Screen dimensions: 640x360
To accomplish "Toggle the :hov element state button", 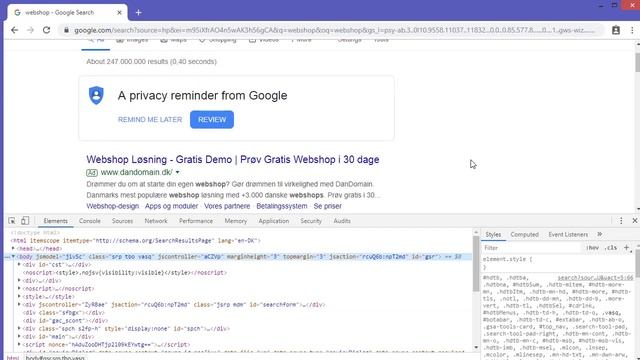I will (x=593, y=248).
